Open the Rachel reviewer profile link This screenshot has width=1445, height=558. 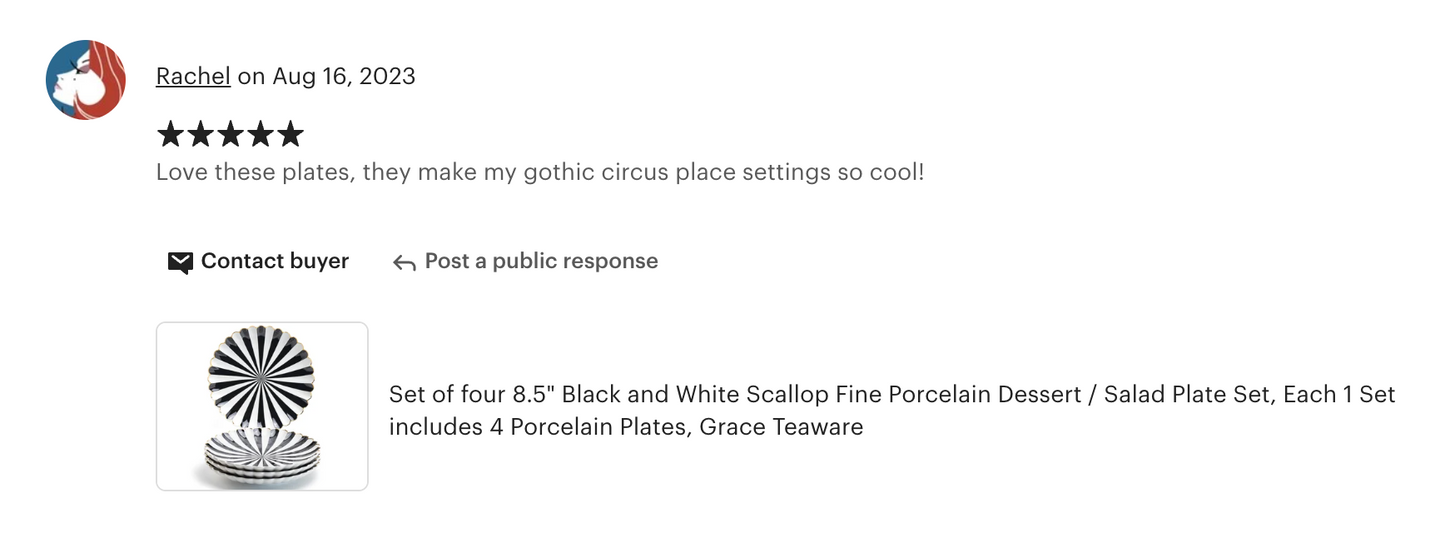[x=193, y=76]
